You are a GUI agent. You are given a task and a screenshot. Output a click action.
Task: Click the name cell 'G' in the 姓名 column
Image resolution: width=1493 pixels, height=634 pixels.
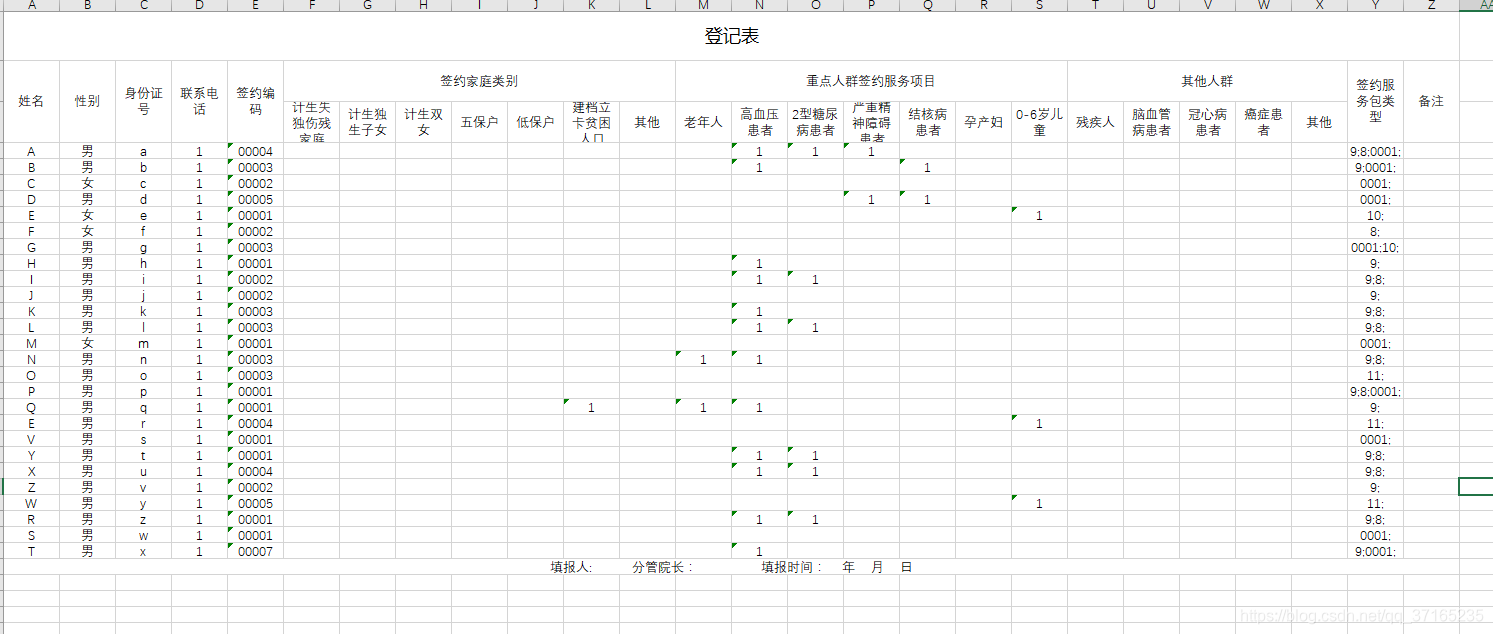pyautogui.click(x=31, y=247)
